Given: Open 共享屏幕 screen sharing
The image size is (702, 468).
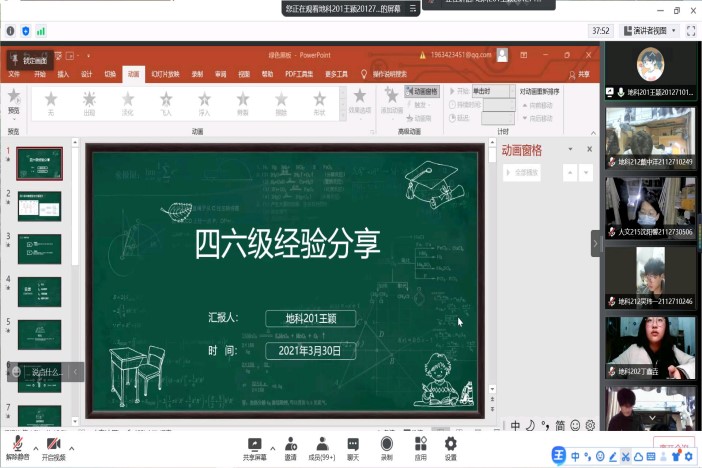Looking at the screenshot, I should pyautogui.click(x=254, y=443).
